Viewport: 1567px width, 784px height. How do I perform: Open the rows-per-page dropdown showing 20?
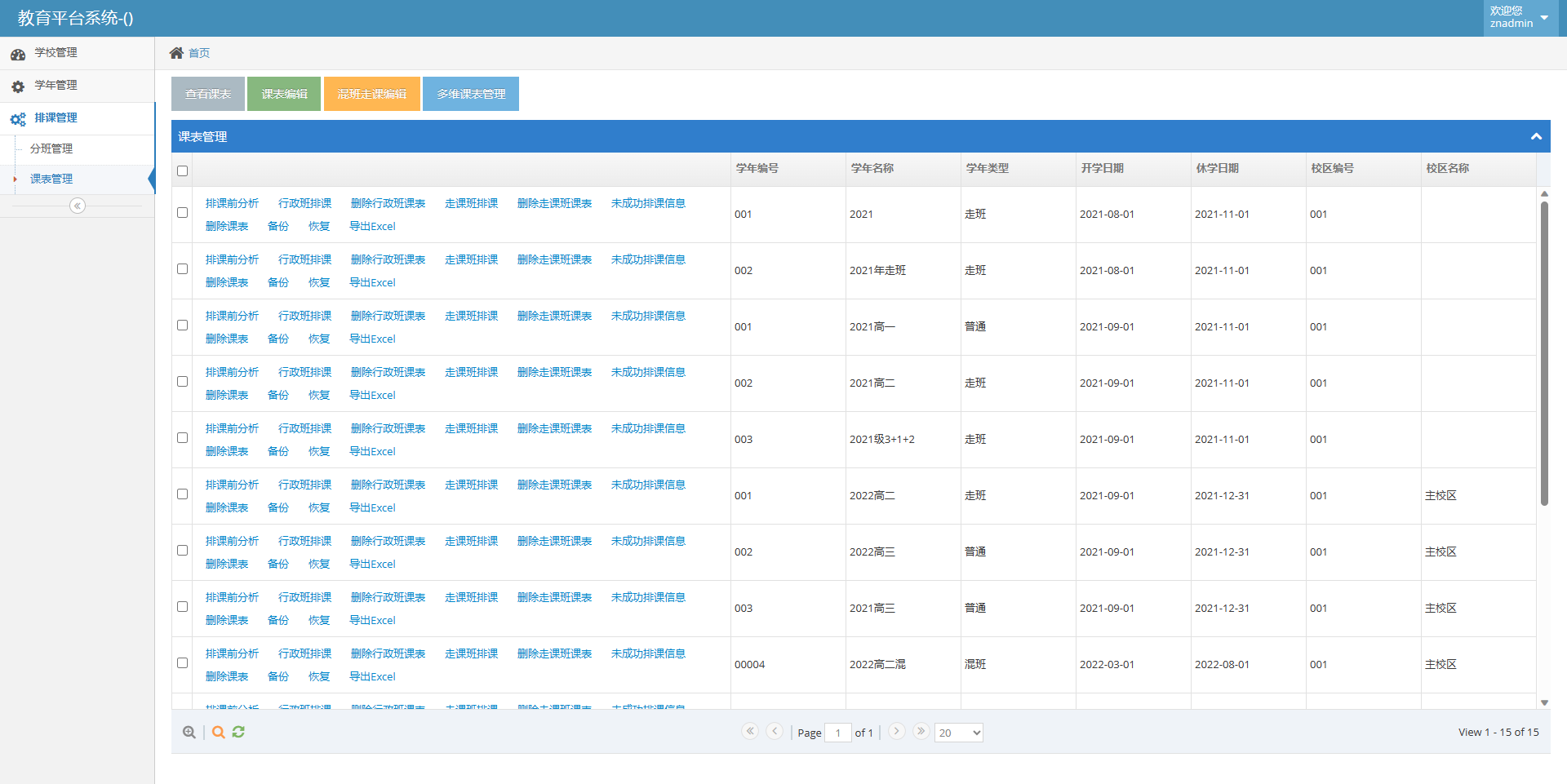tap(959, 733)
